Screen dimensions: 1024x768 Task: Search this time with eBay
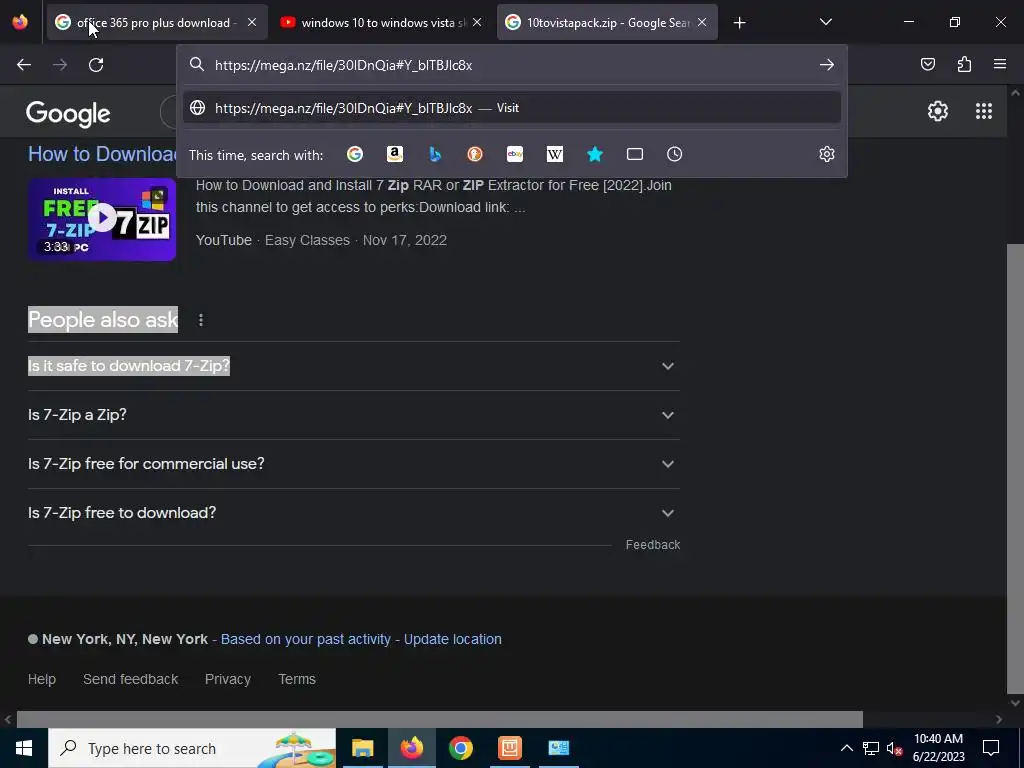click(515, 154)
